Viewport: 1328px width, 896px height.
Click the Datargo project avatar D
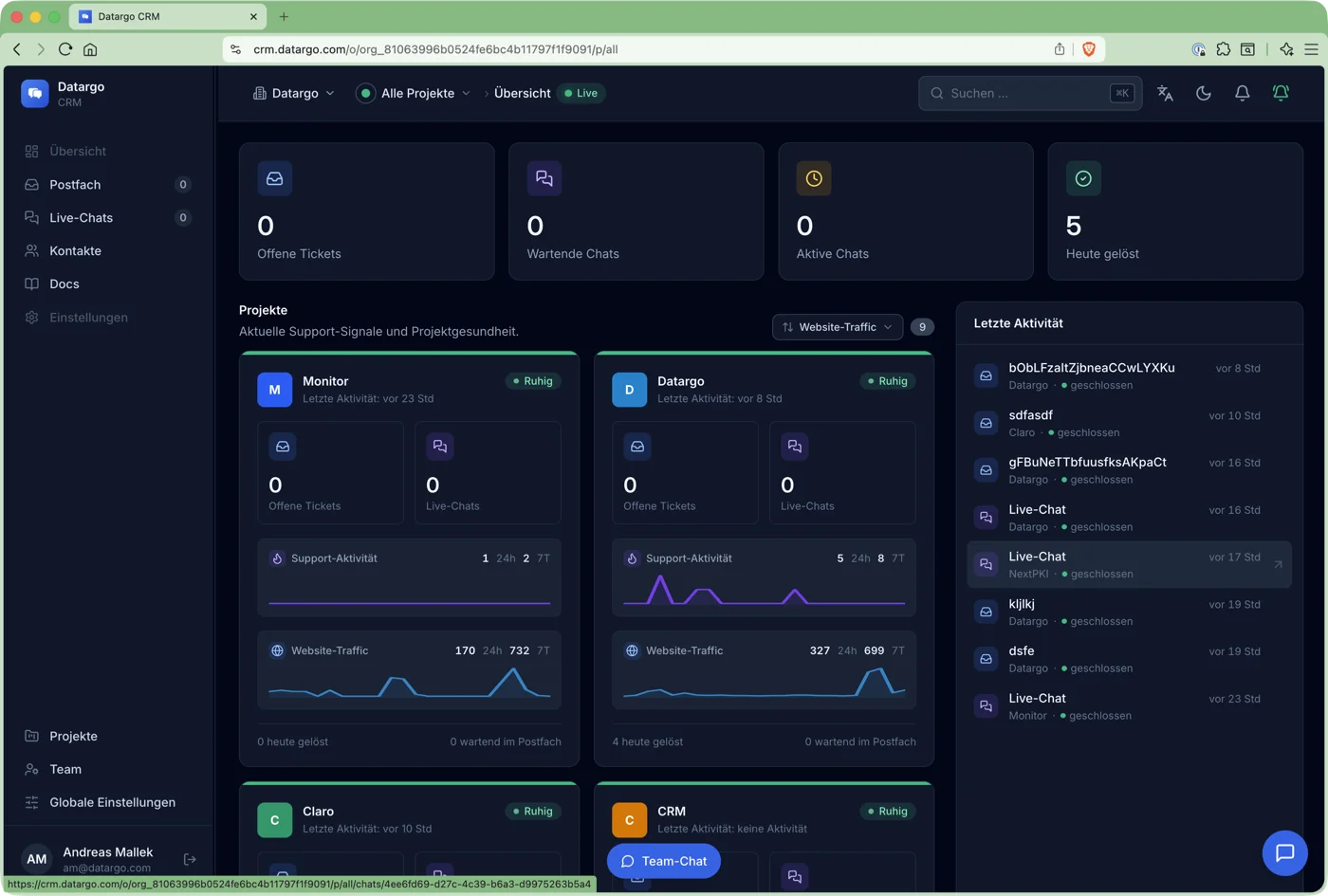629,389
